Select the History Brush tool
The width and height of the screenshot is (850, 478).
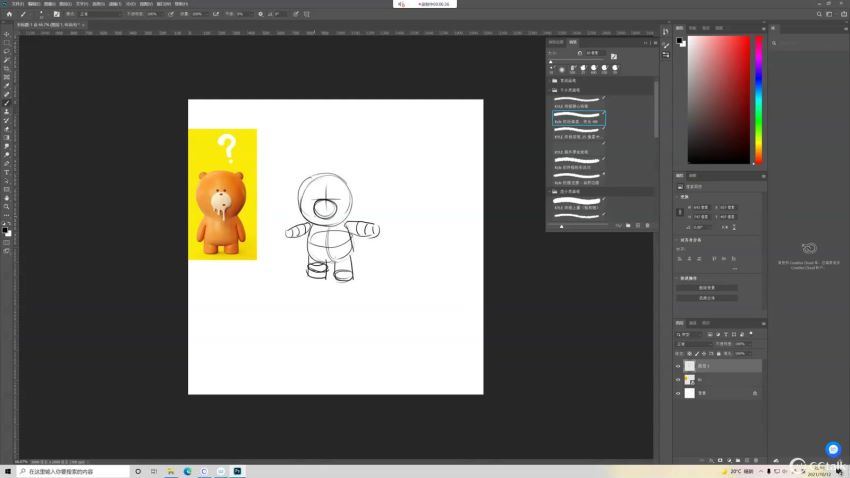[x=7, y=120]
